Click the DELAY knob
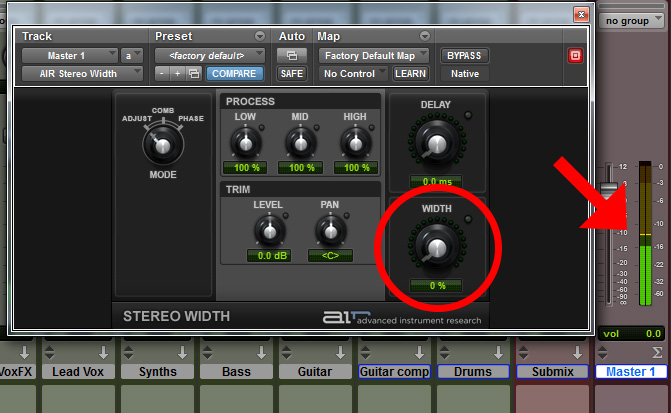The width and height of the screenshot is (671, 413). [x=436, y=144]
